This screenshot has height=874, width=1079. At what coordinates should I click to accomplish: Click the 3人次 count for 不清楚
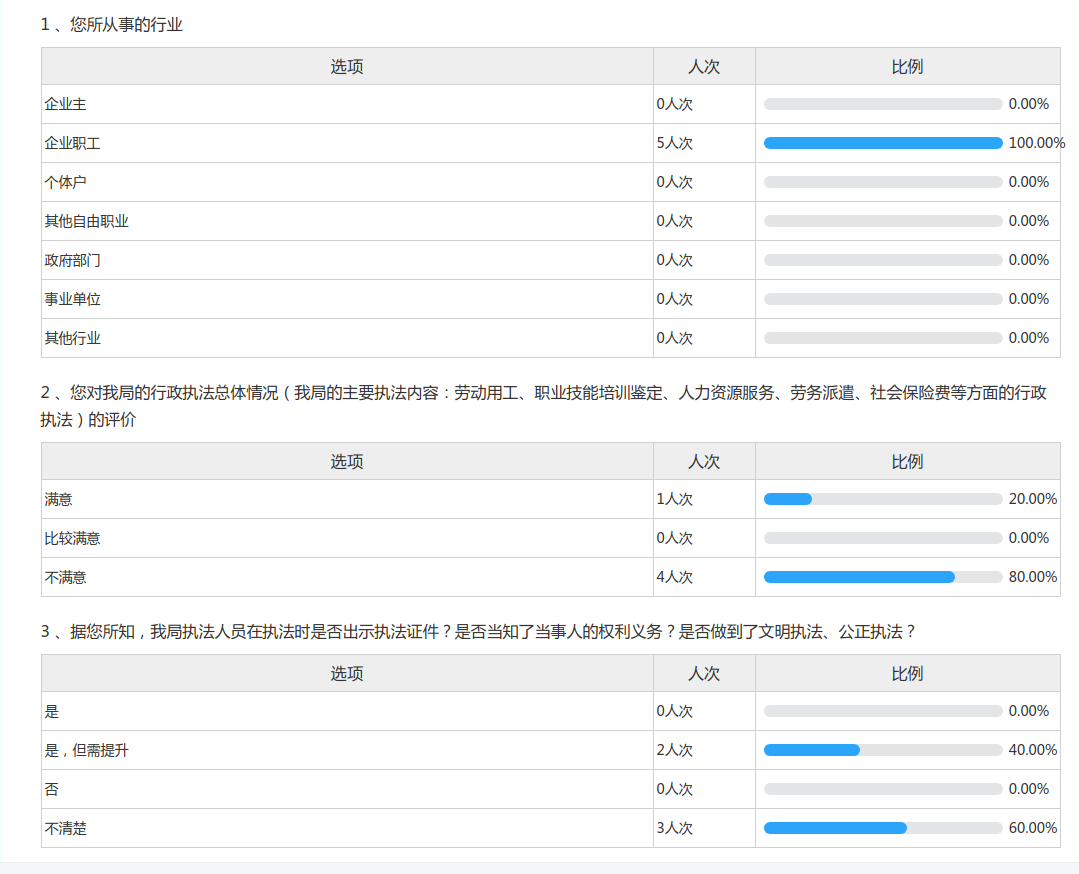(674, 828)
